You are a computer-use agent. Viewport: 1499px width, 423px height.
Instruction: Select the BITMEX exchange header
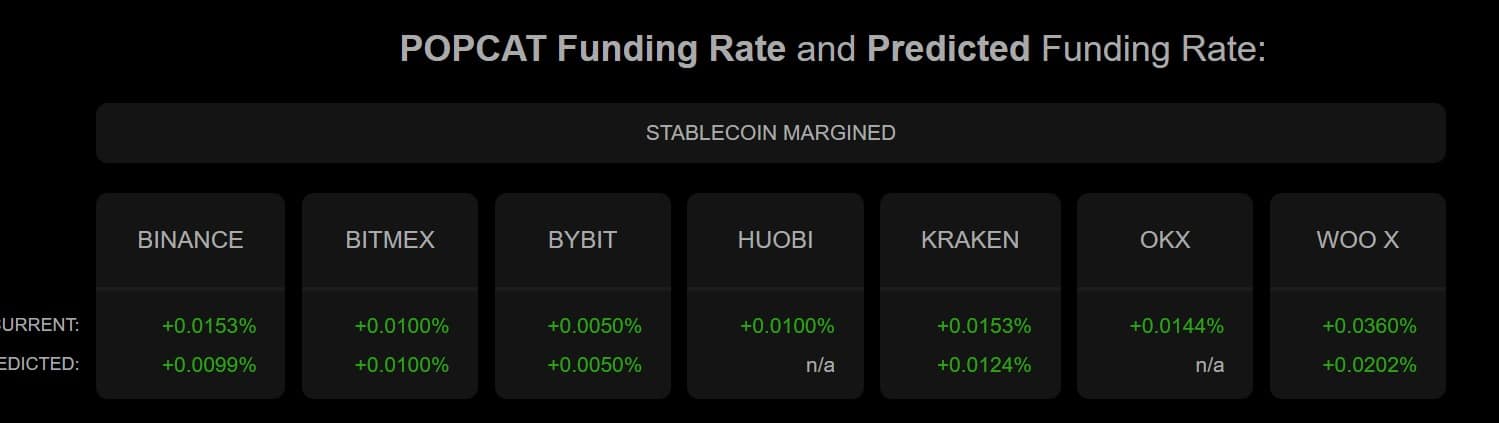[390, 240]
